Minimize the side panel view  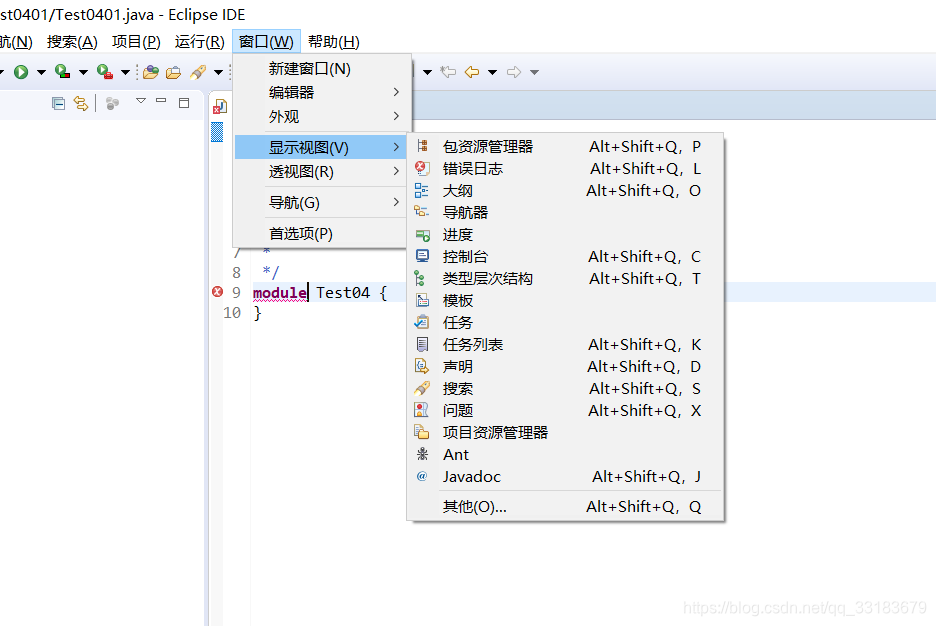pyautogui.click(x=161, y=101)
